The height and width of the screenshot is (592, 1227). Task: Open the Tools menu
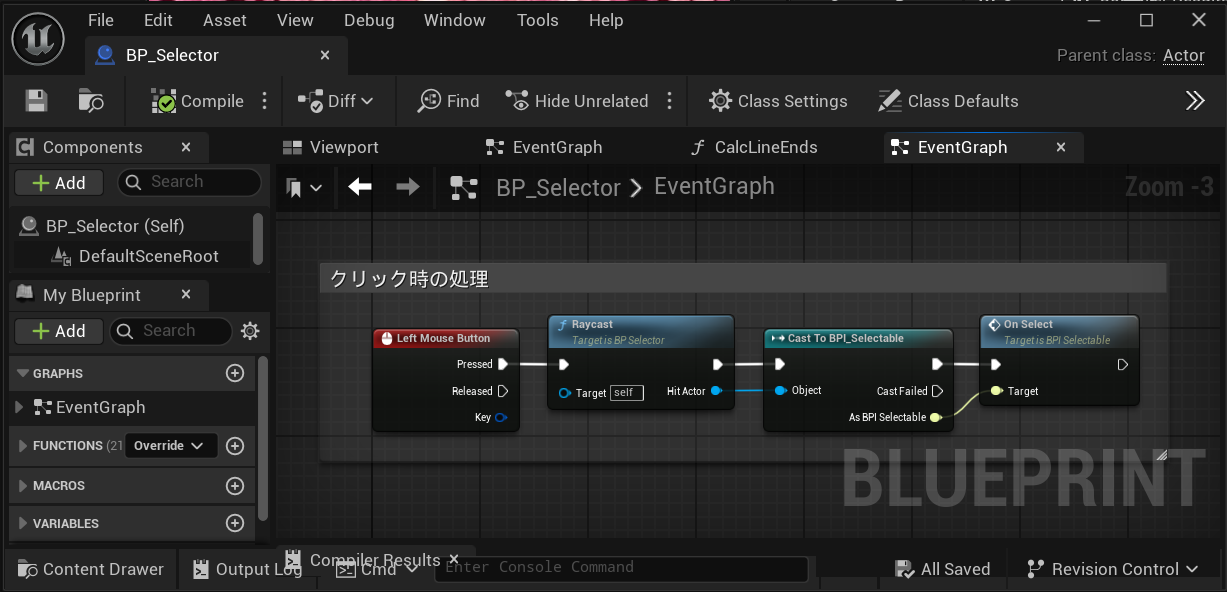538,20
